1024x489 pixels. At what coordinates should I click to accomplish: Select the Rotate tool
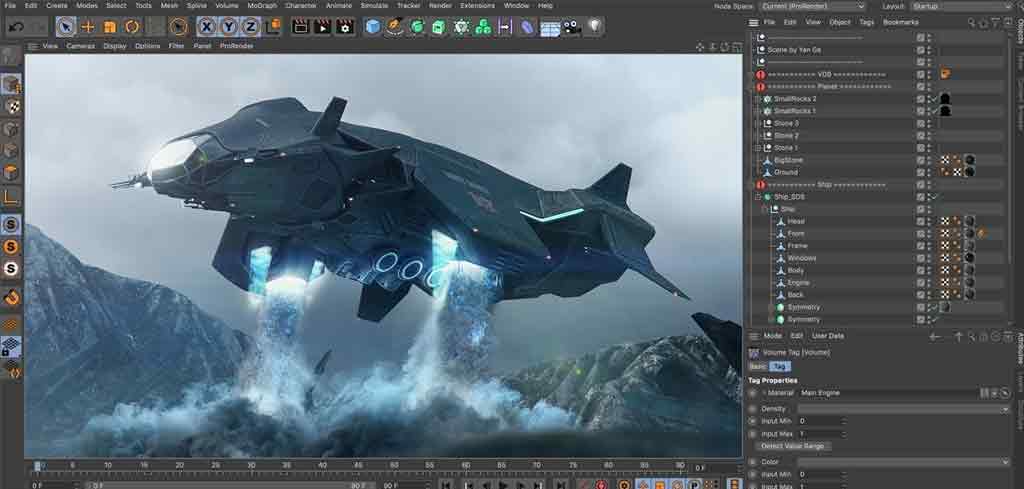[x=131, y=27]
